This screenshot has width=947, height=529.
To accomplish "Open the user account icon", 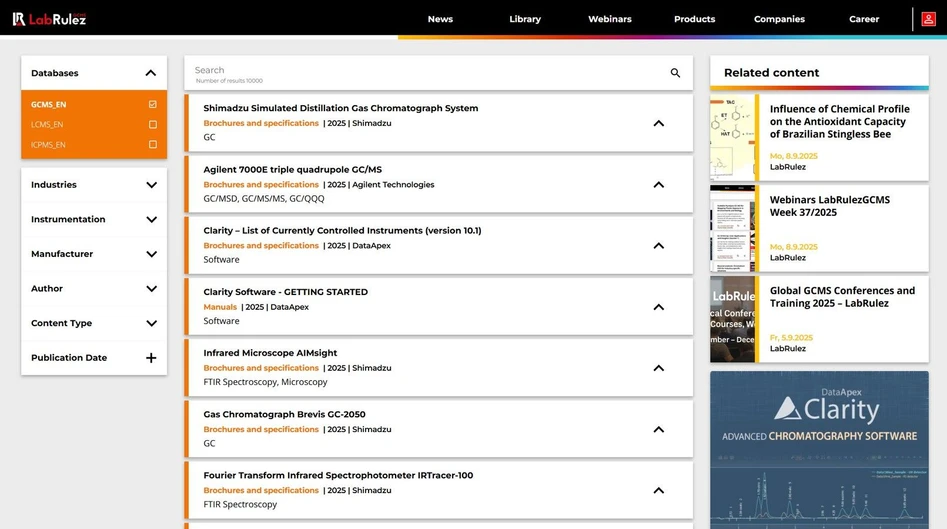I will click(928, 19).
